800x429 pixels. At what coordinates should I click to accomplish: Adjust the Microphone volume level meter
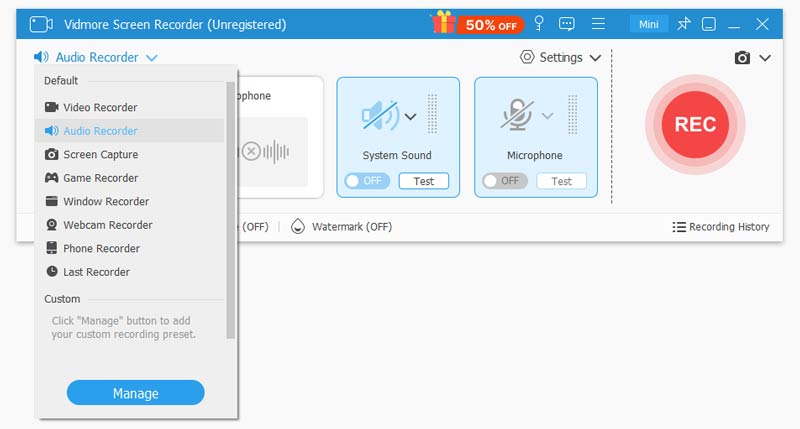[572, 114]
